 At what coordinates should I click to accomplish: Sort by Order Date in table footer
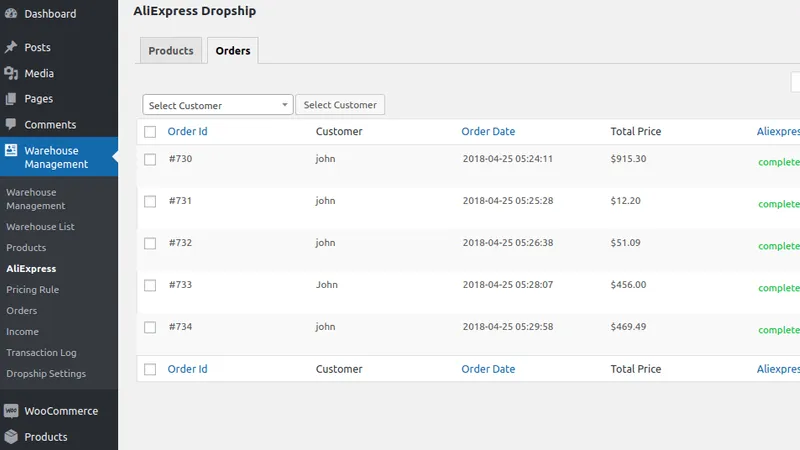click(488, 369)
